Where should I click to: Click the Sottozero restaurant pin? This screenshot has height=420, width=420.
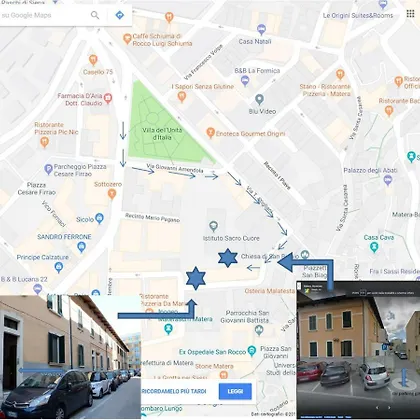tap(112, 194)
